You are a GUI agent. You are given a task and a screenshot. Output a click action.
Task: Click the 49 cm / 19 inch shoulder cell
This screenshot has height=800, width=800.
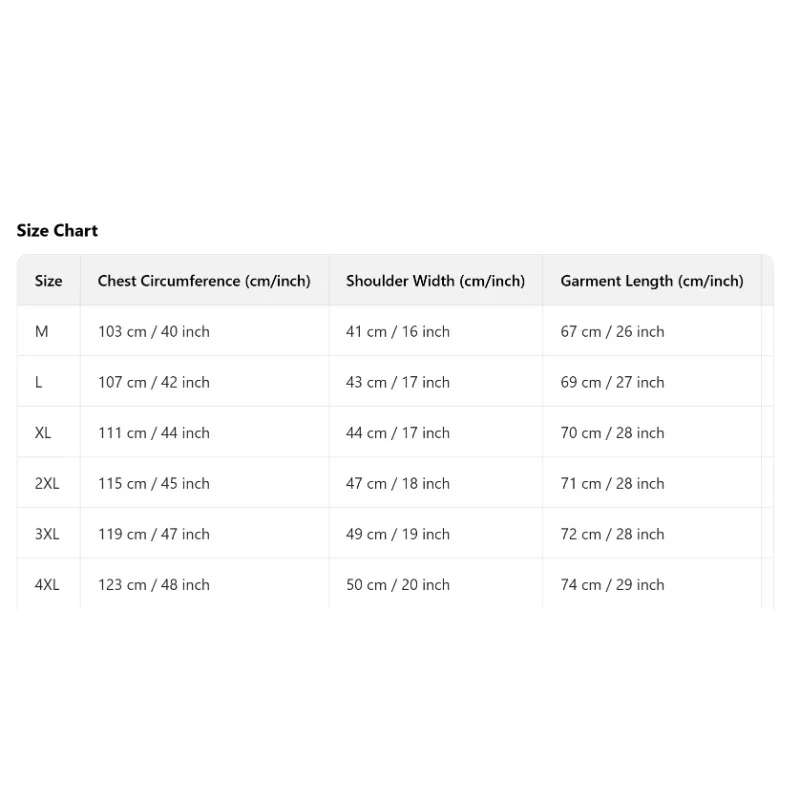pyautogui.click(x=398, y=534)
